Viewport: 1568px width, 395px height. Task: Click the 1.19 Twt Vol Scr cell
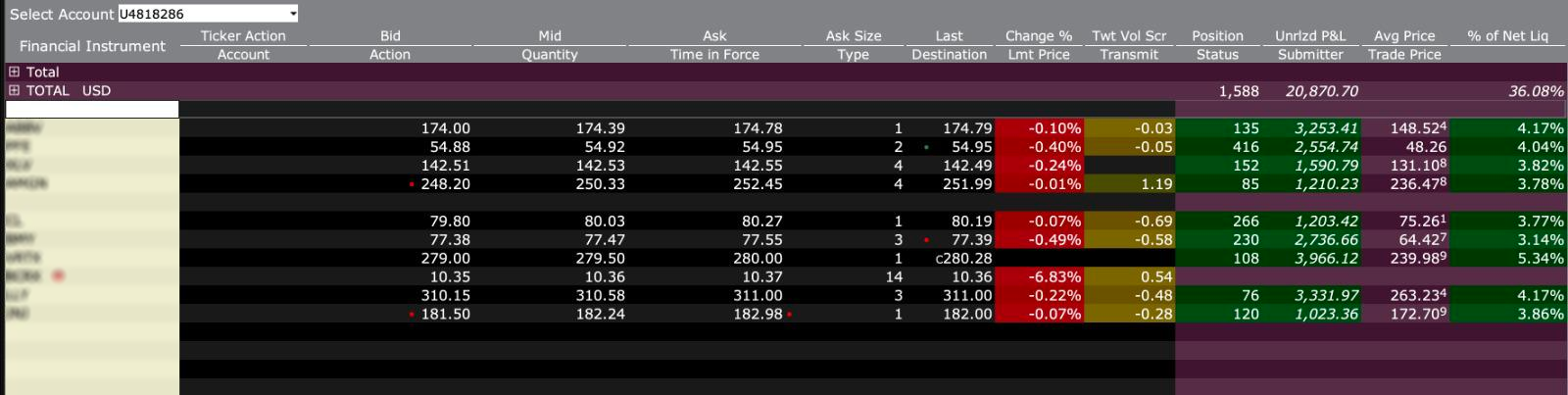pos(1130,184)
